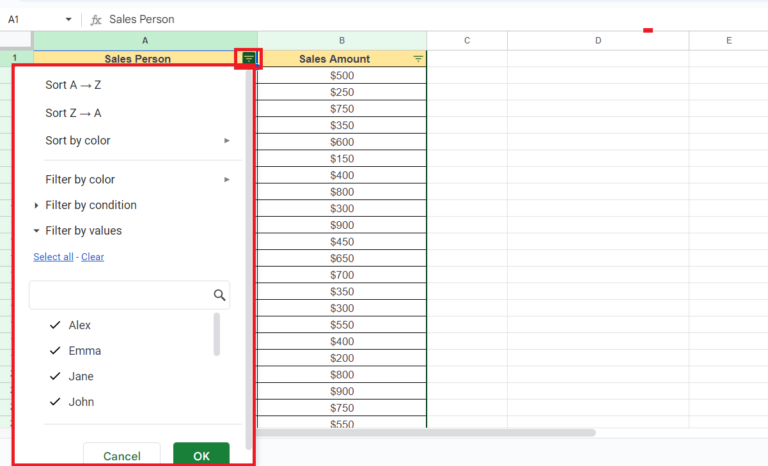768x466 pixels.
Task: Click the $250 cell
Action: tap(342, 92)
